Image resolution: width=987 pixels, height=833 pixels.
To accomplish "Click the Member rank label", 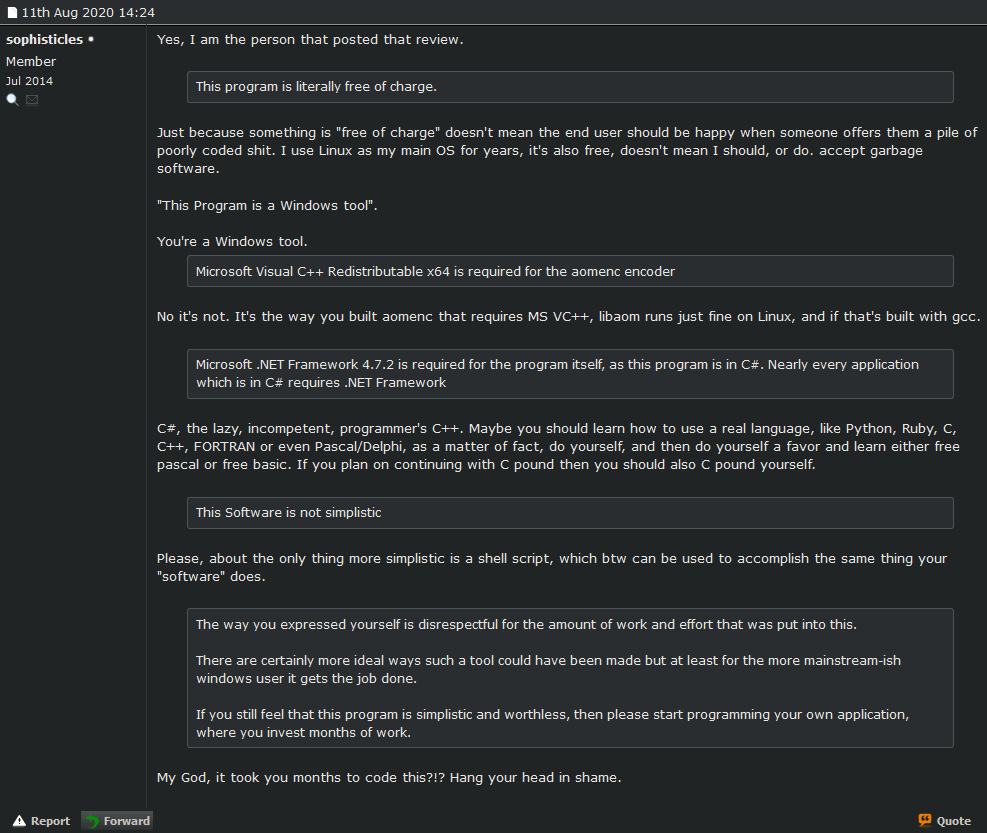I will [31, 62].
